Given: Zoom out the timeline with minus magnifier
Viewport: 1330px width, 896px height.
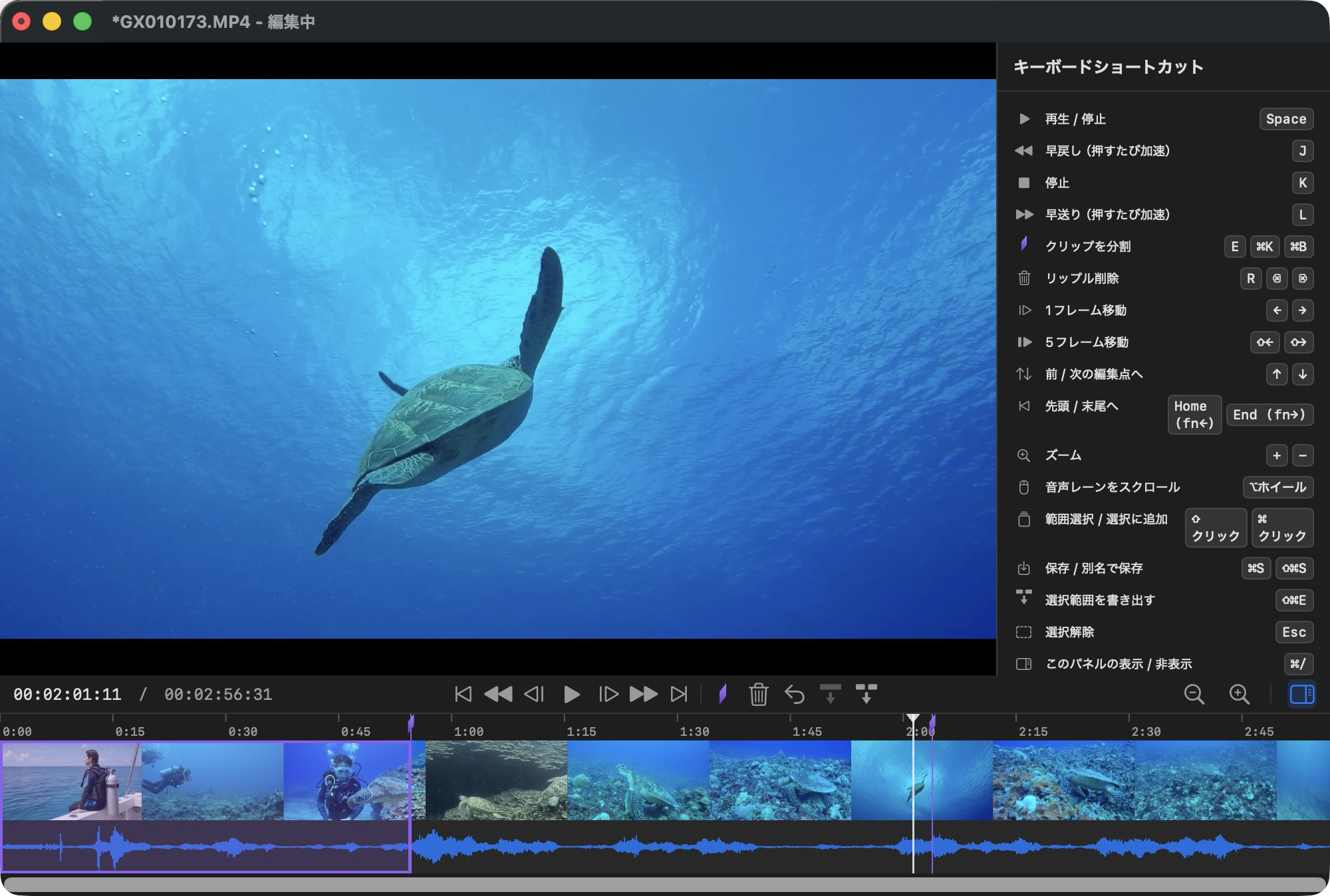Looking at the screenshot, I should coord(1194,694).
